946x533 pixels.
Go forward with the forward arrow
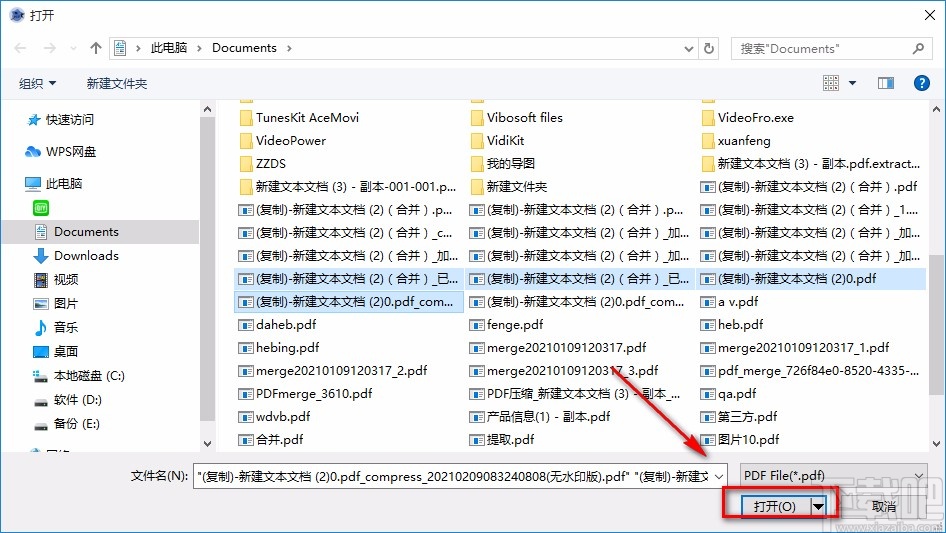[50, 48]
